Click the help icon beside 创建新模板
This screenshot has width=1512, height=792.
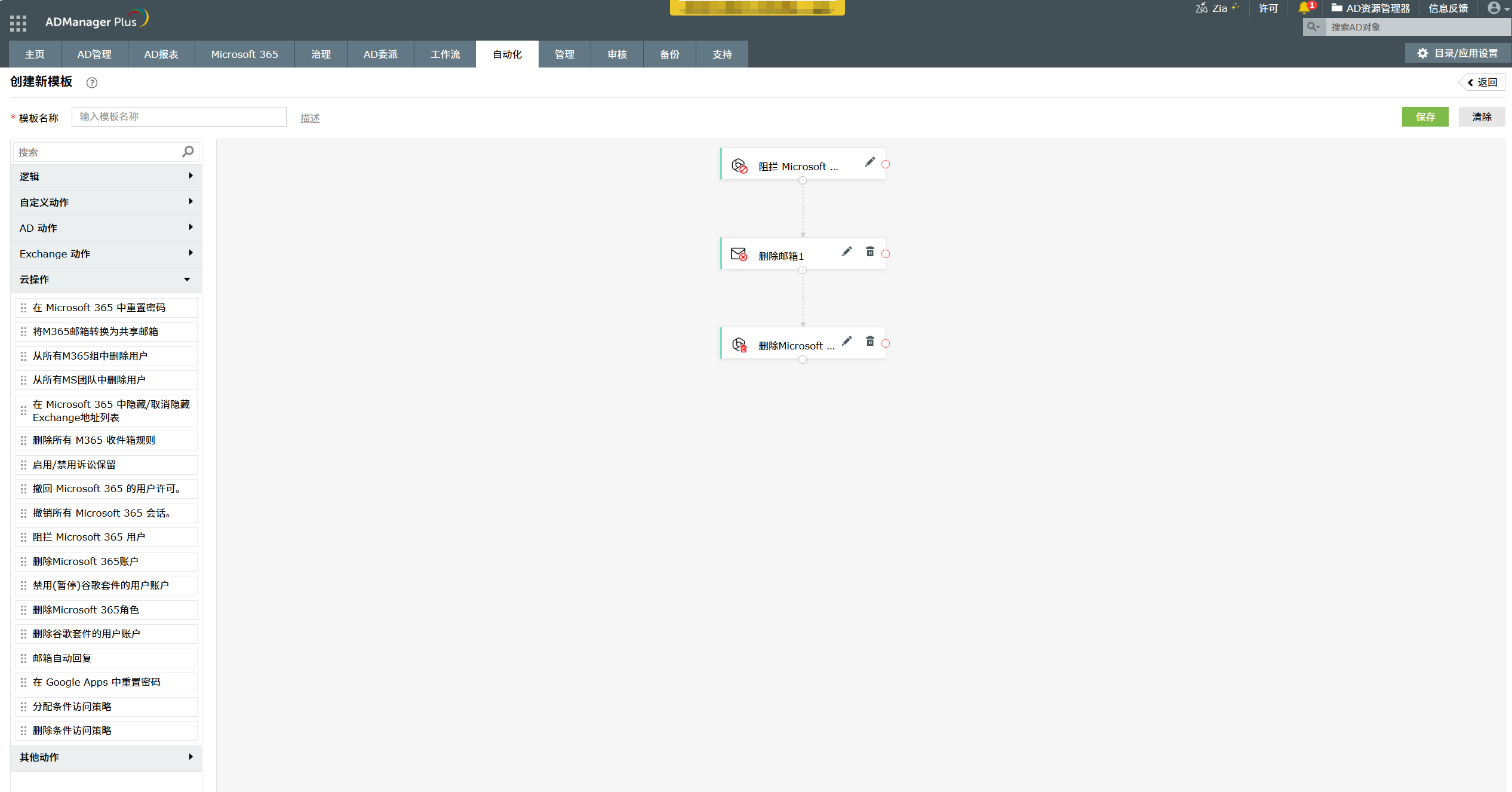(91, 83)
